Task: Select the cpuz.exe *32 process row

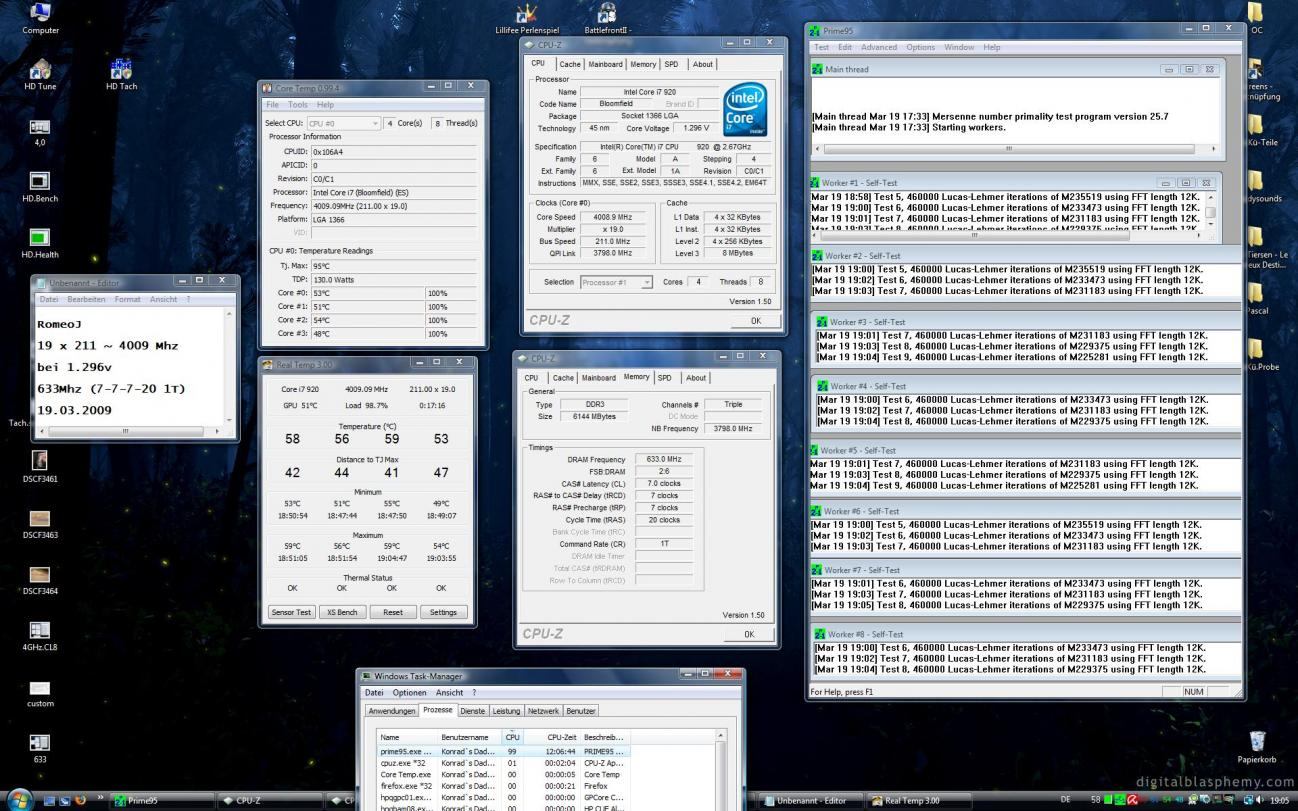Action: [x=503, y=763]
